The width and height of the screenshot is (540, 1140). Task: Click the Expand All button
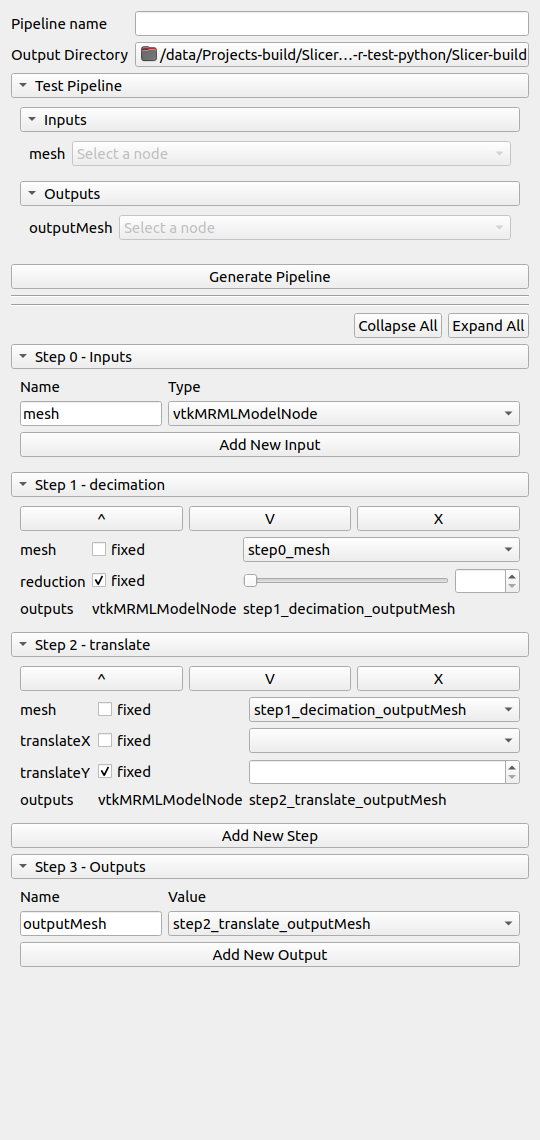(488, 326)
